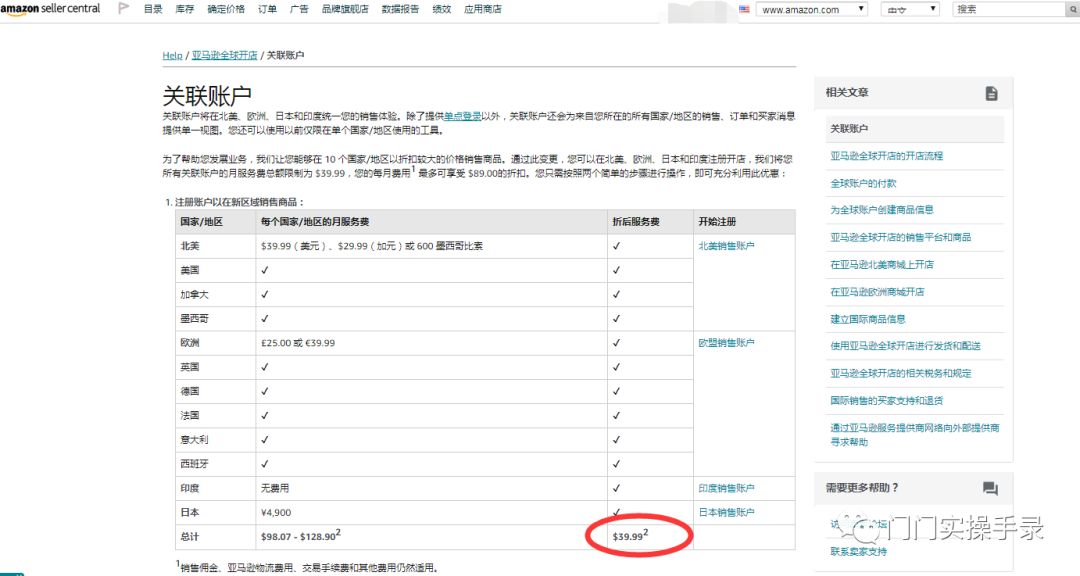1080x576 pixels.
Task: Open article 亚马逊全球开店的开店流程
Action: [886, 156]
